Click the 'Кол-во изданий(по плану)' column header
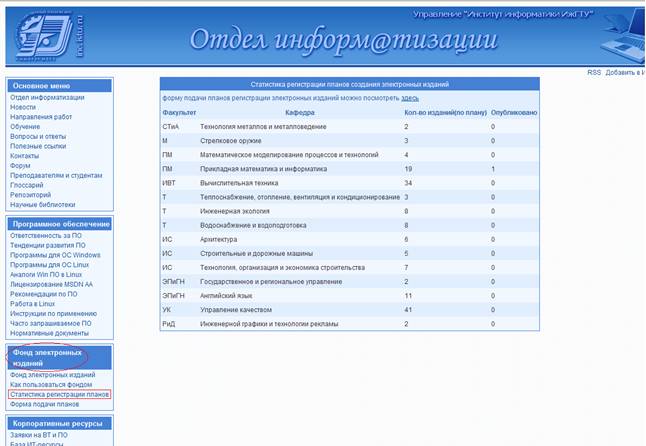 (x=445, y=112)
